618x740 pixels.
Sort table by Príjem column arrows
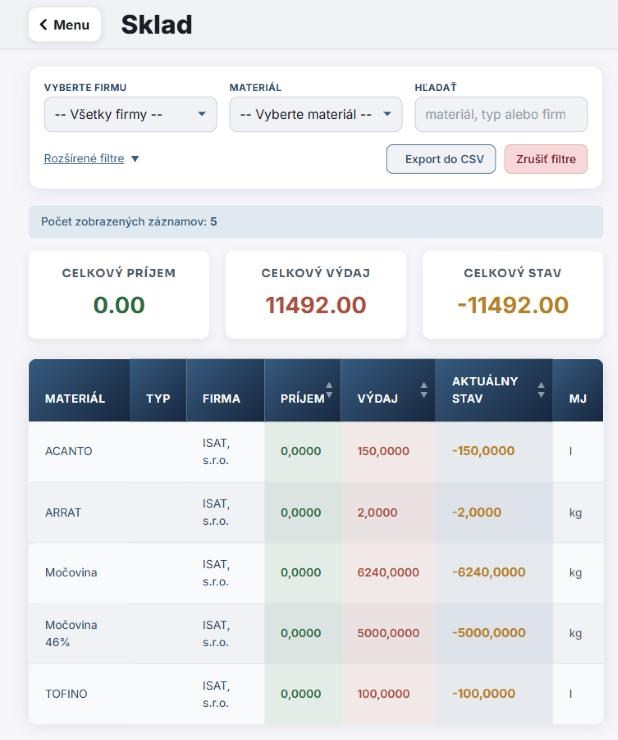(x=329, y=390)
